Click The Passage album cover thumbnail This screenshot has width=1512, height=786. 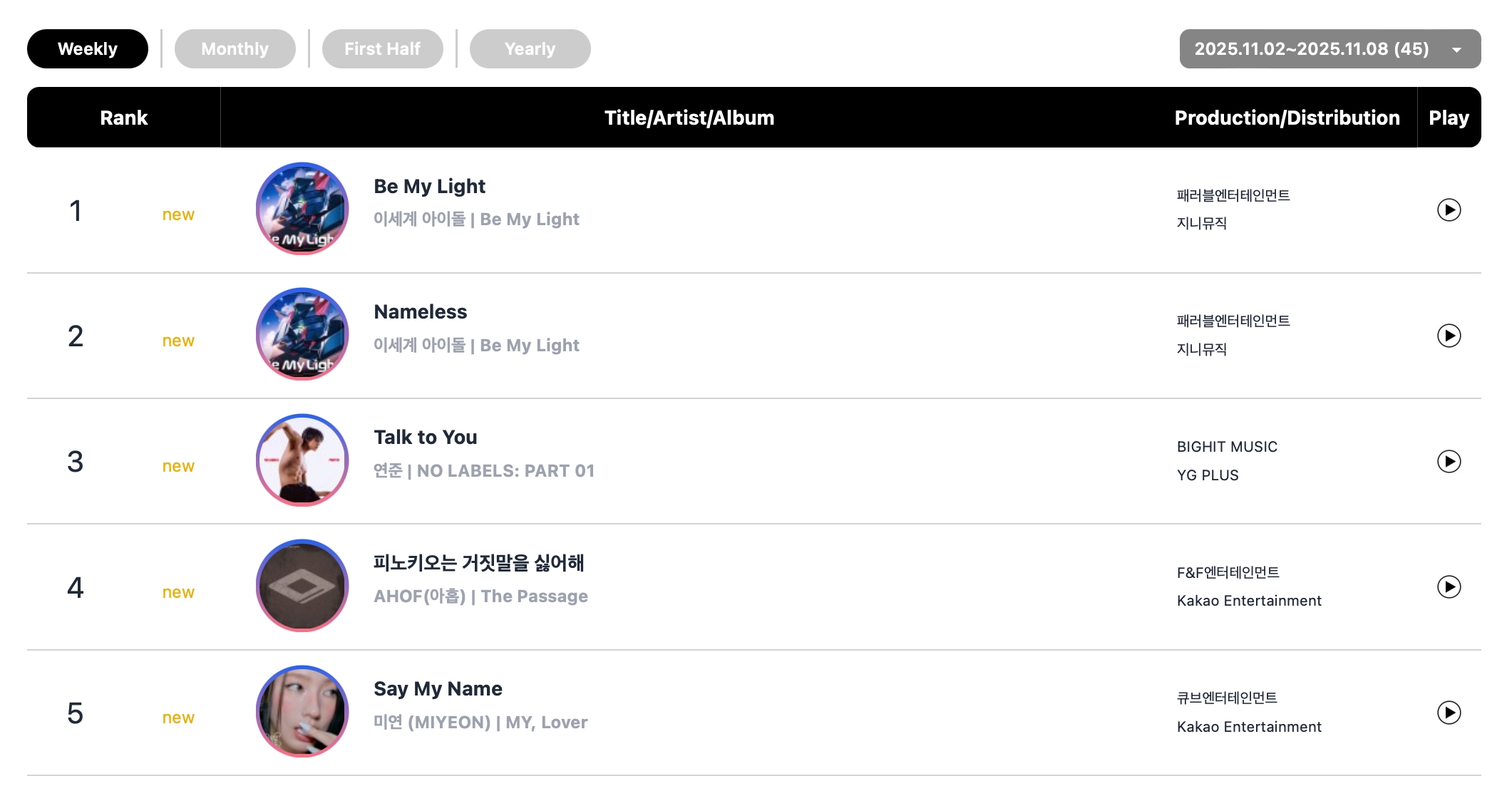click(x=302, y=586)
